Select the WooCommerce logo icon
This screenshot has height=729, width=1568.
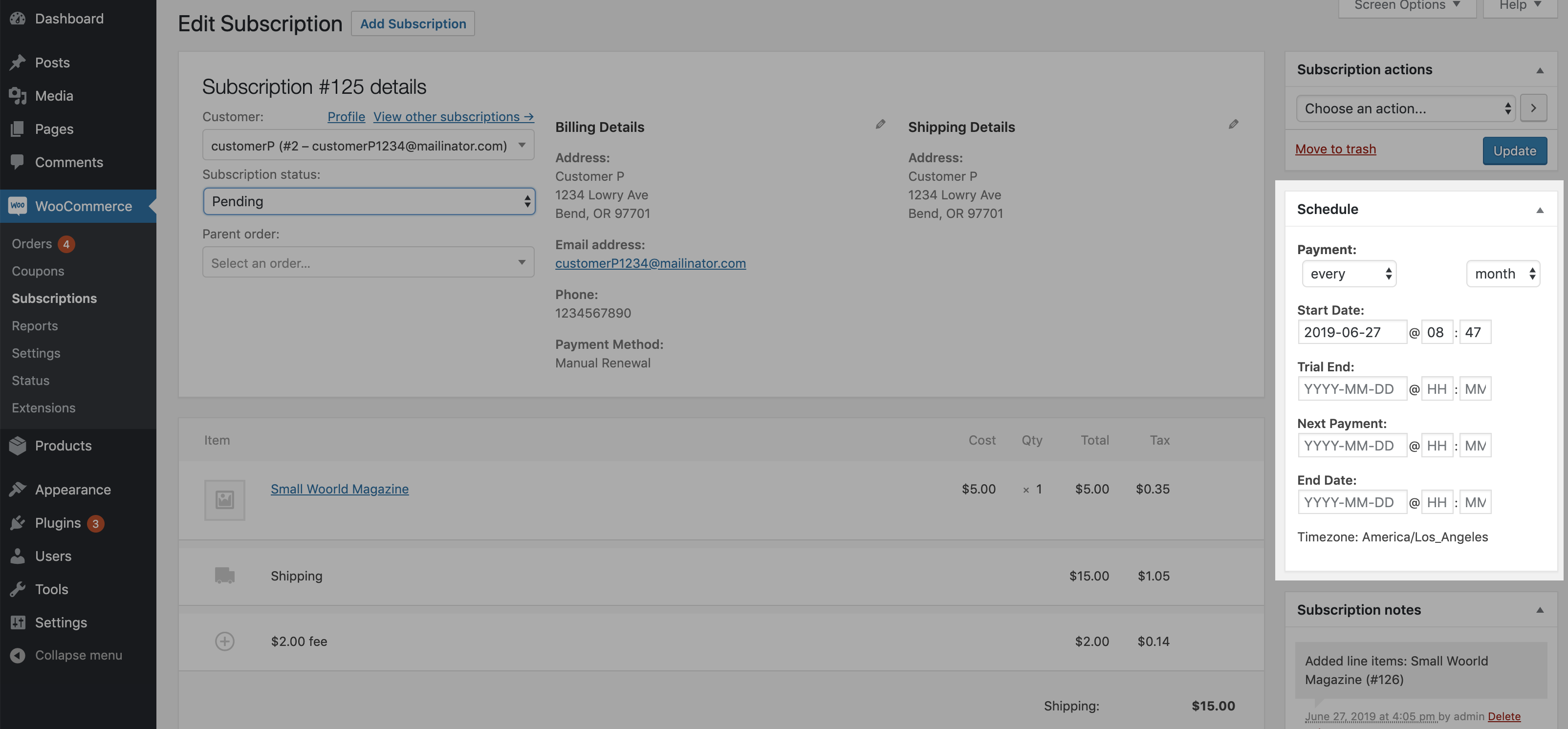(x=17, y=206)
